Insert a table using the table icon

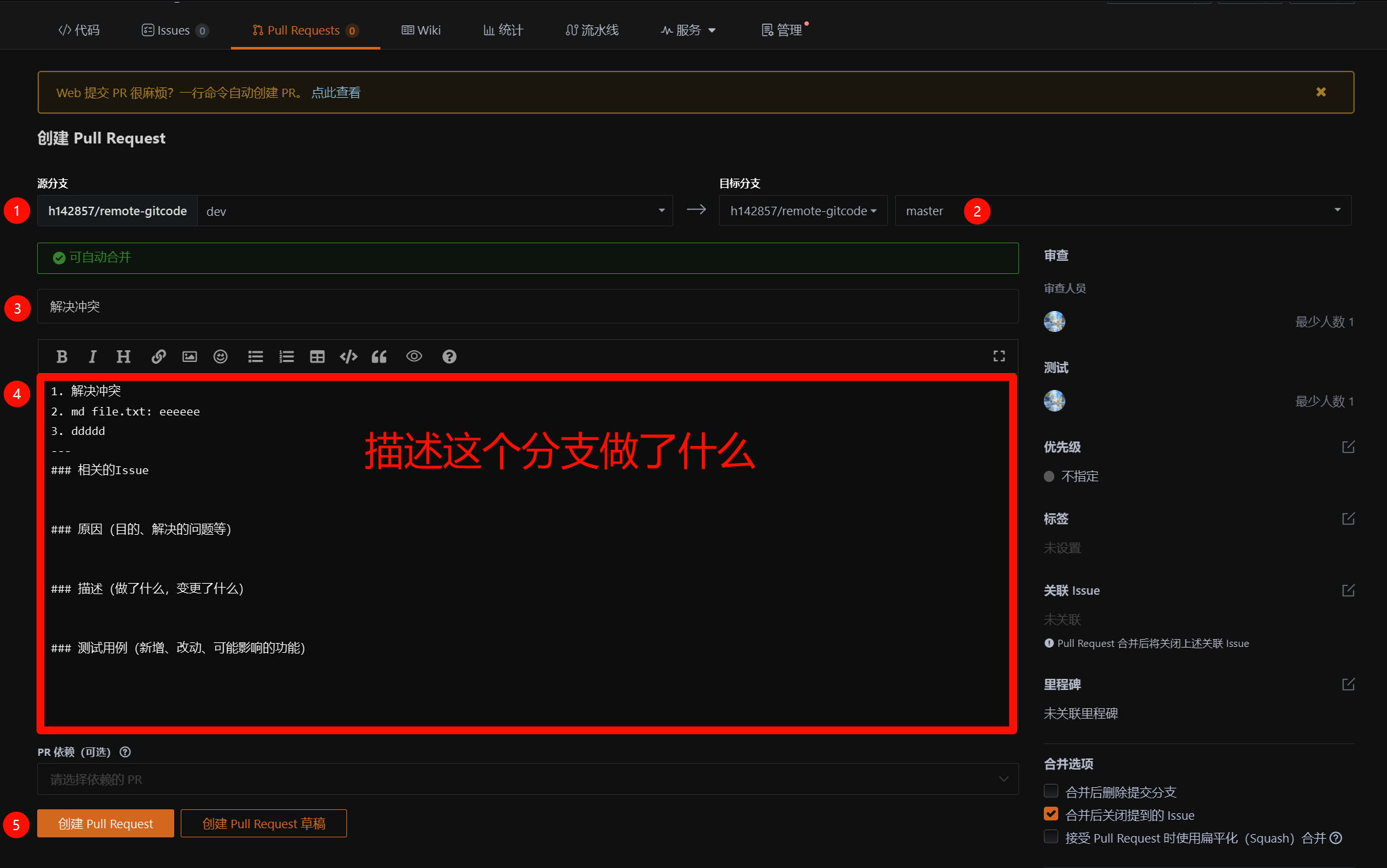pyautogui.click(x=317, y=357)
